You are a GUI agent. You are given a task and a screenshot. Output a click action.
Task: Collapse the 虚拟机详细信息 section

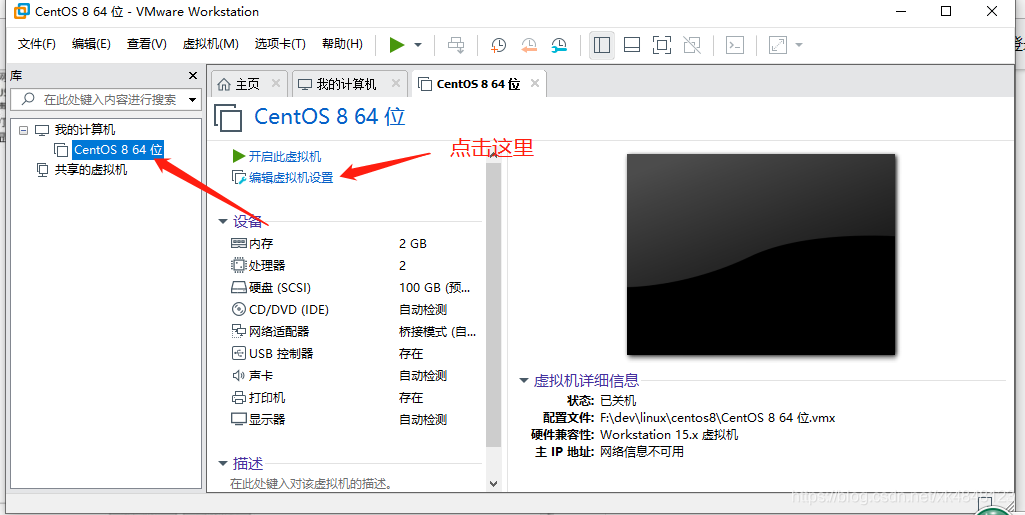coord(524,380)
